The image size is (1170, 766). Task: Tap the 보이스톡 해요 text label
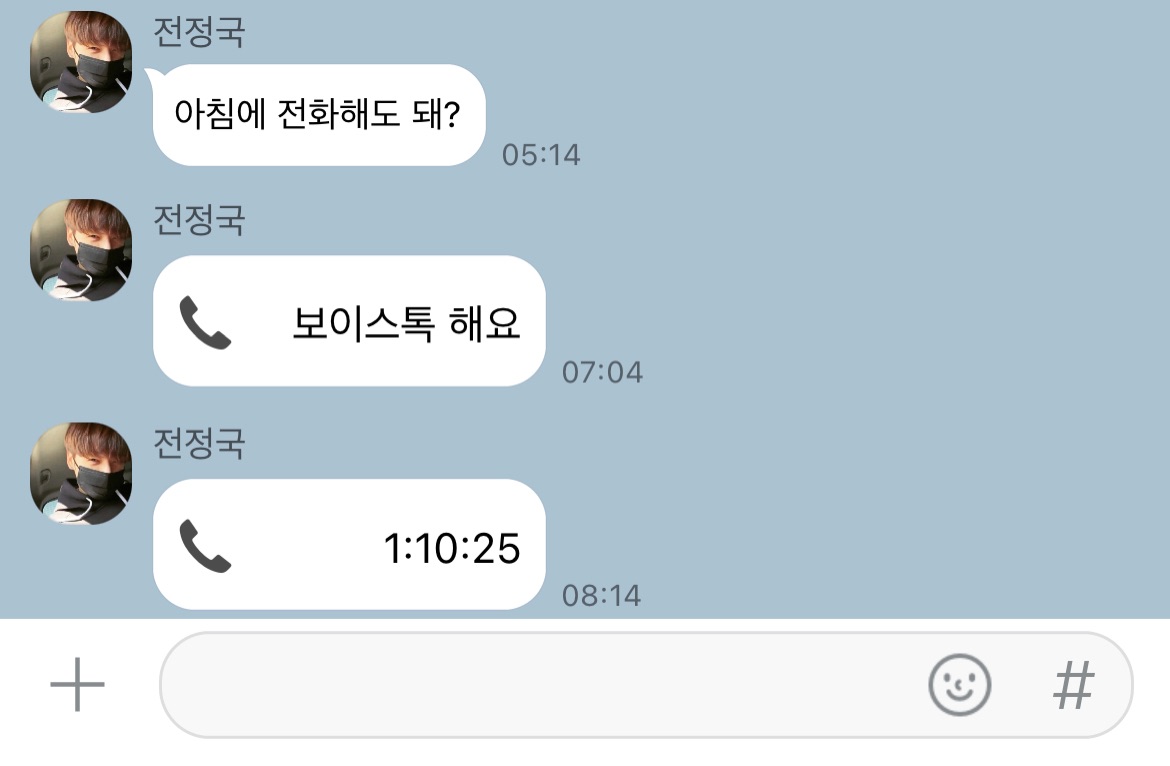pyautogui.click(x=406, y=324)
